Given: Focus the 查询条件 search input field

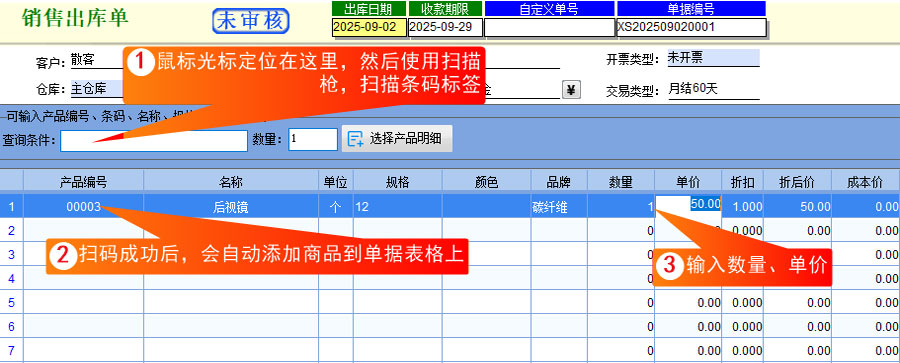Looking at the screenshot, I should 154,141.
